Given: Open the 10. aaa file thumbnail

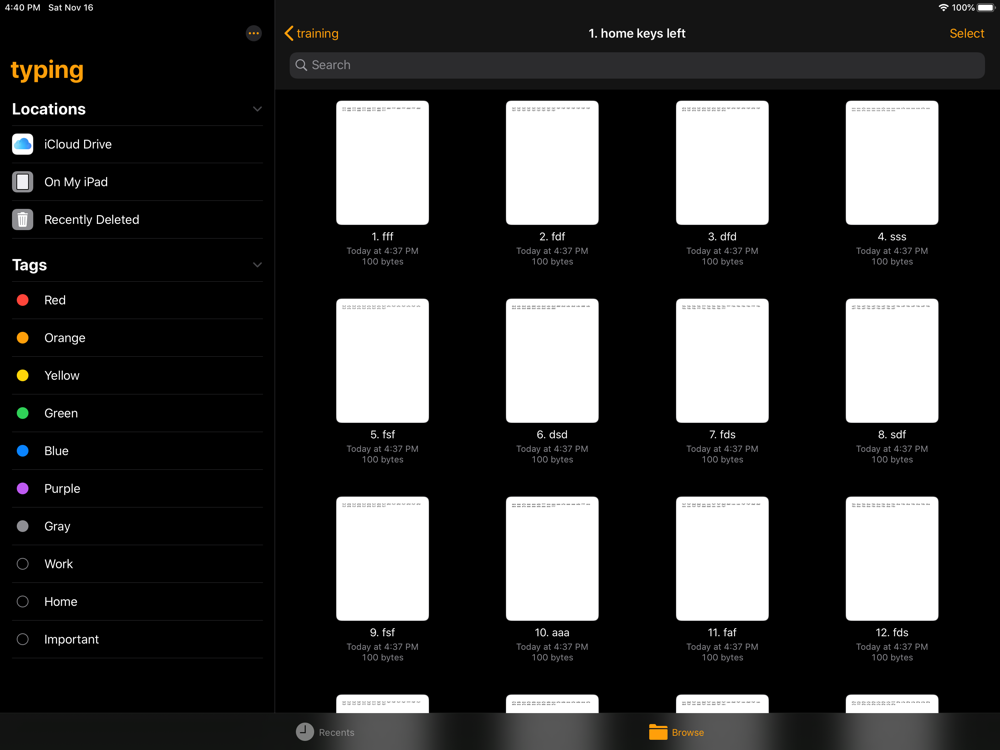Looking at the screenshot, I should point(552,558).
